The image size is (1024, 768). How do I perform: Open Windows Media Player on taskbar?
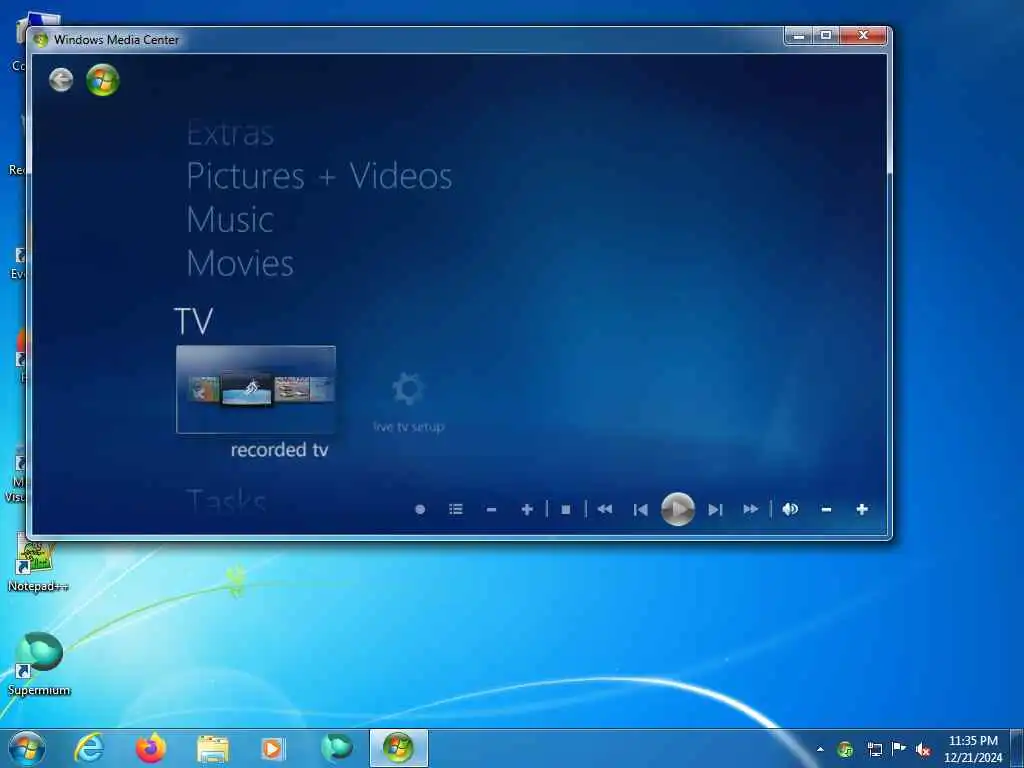pyautogui.click(x=273, y=748)
